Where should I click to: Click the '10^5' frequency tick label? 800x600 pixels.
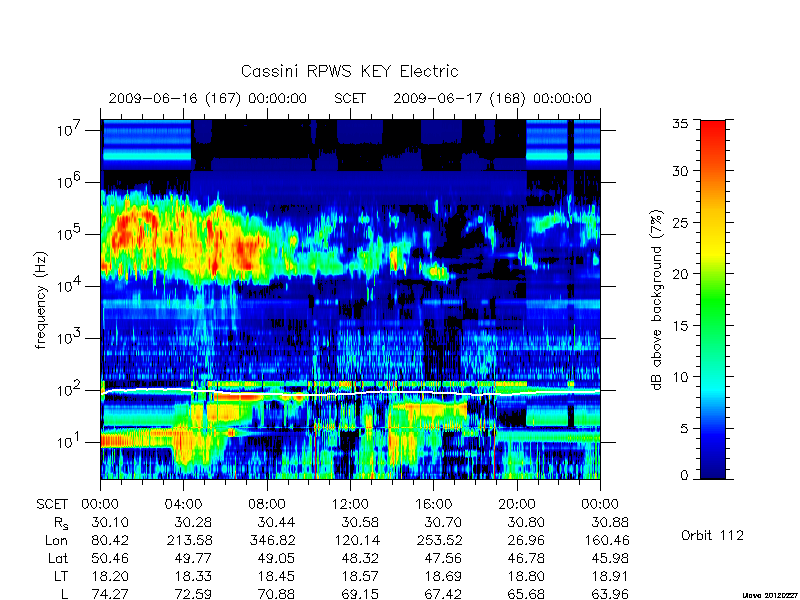(70, 234)
